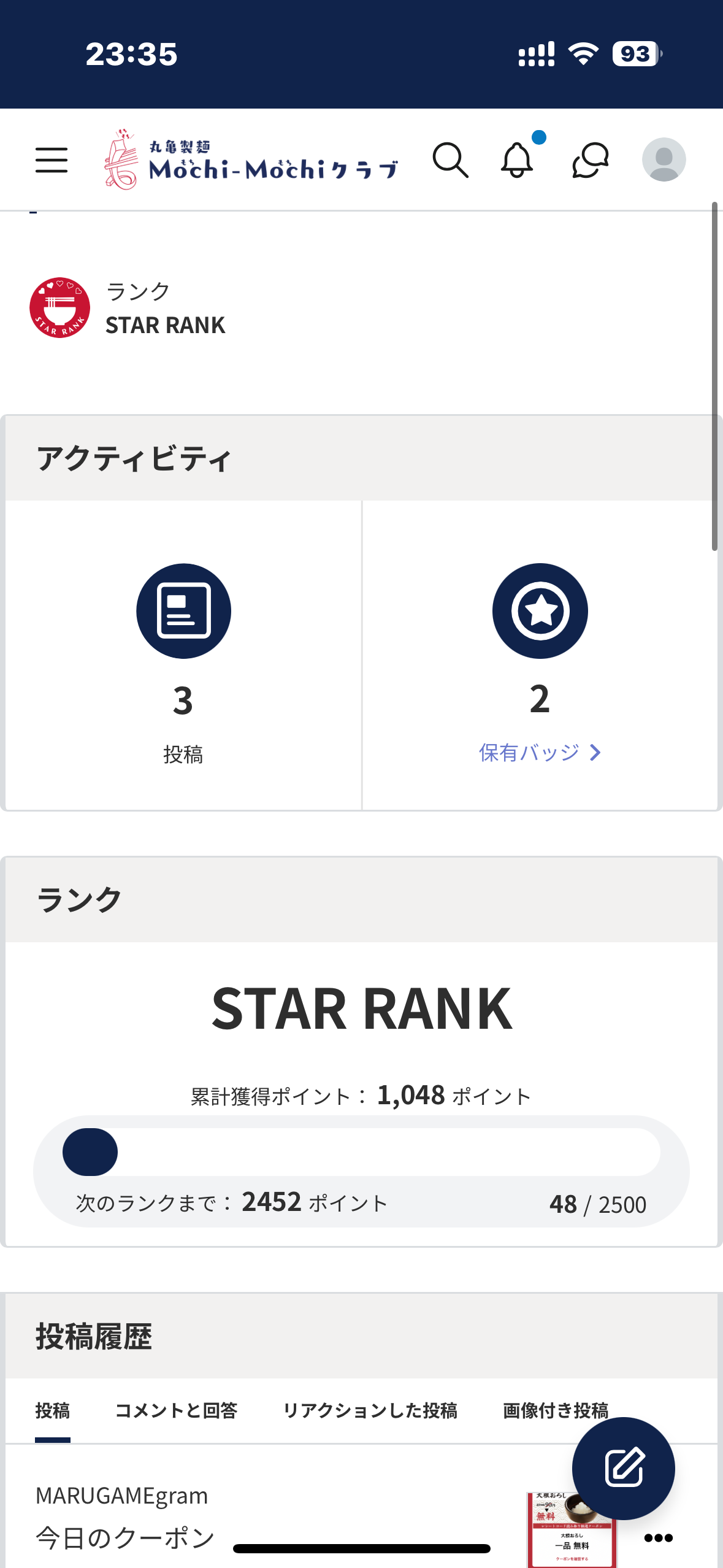
Task: Tap the rank points progress bar
Action: [361, 1152]
